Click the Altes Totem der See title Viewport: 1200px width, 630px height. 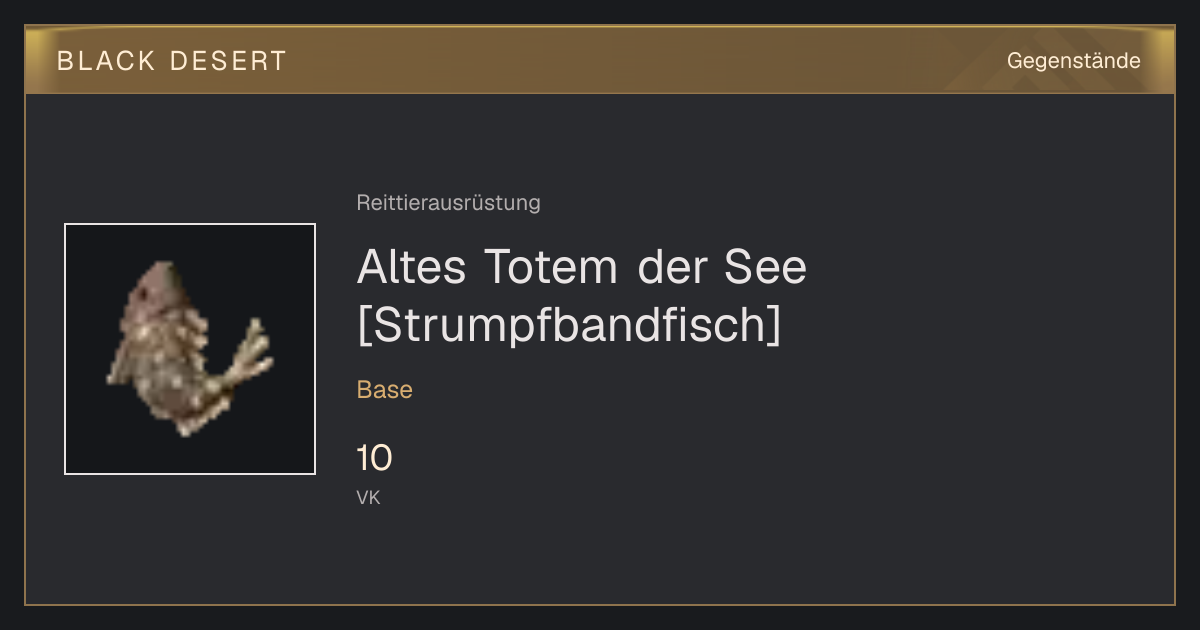[x=581, y=267]
